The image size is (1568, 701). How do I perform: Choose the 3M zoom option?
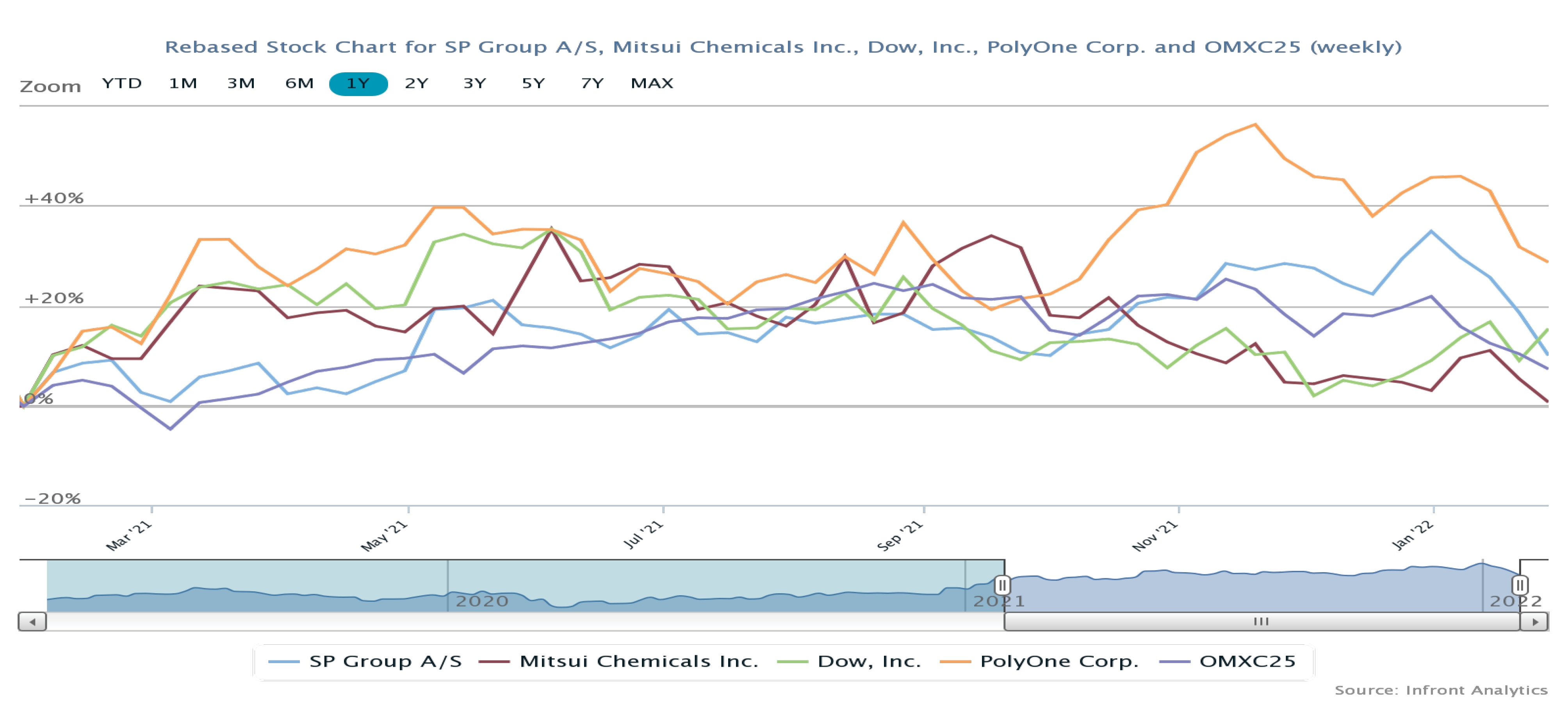tap(241, 84)
